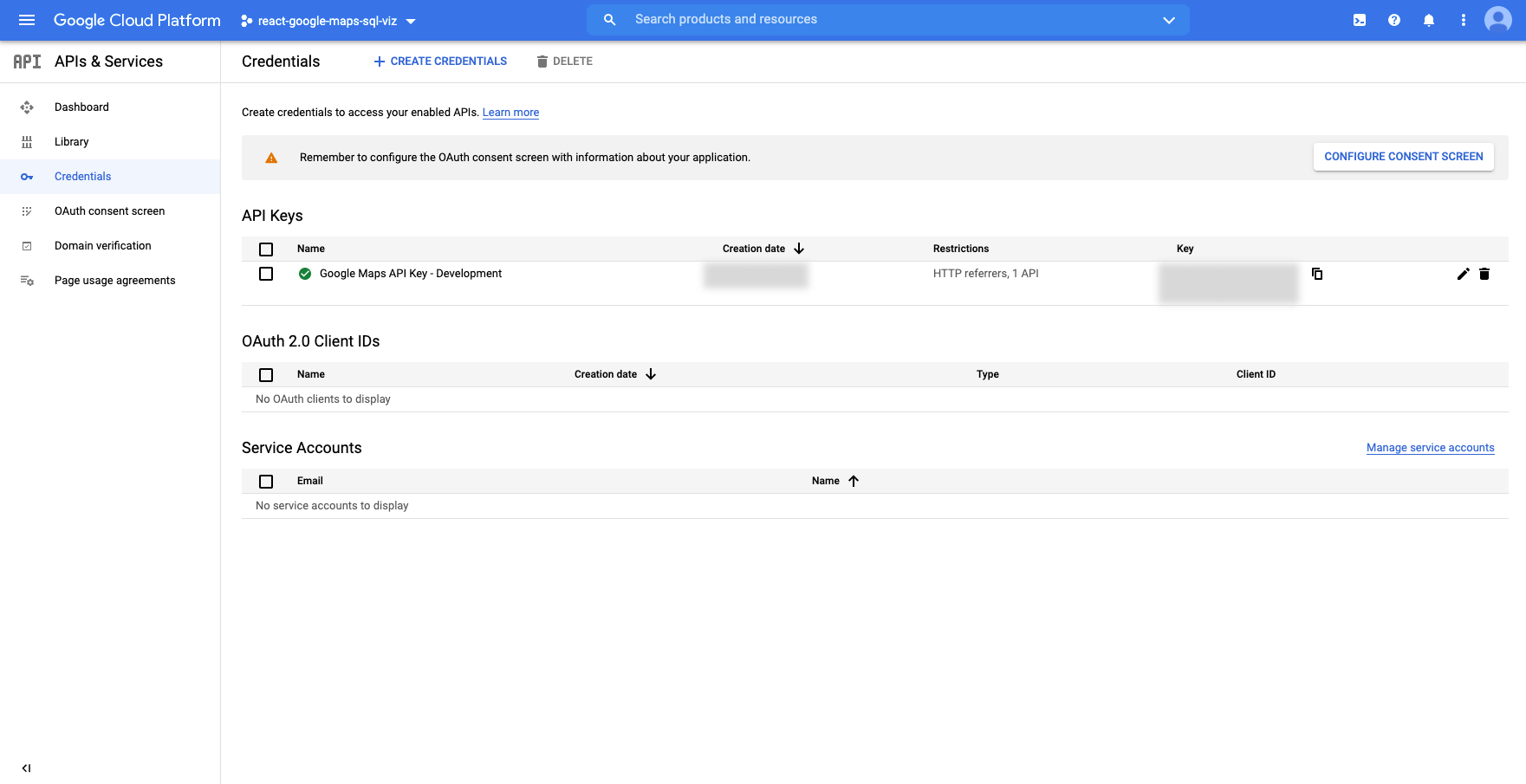The image size is (1526, 784).
Task: Check the Google Maps API Key row
Action: (x=266, y=274)
